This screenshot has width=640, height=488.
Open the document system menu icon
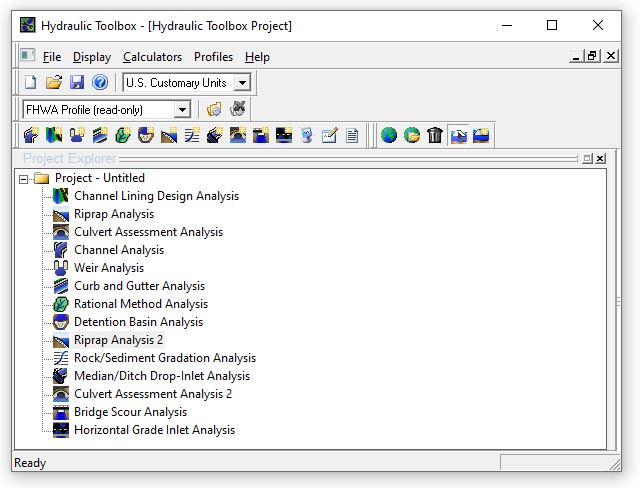click(x=28, y=55)
